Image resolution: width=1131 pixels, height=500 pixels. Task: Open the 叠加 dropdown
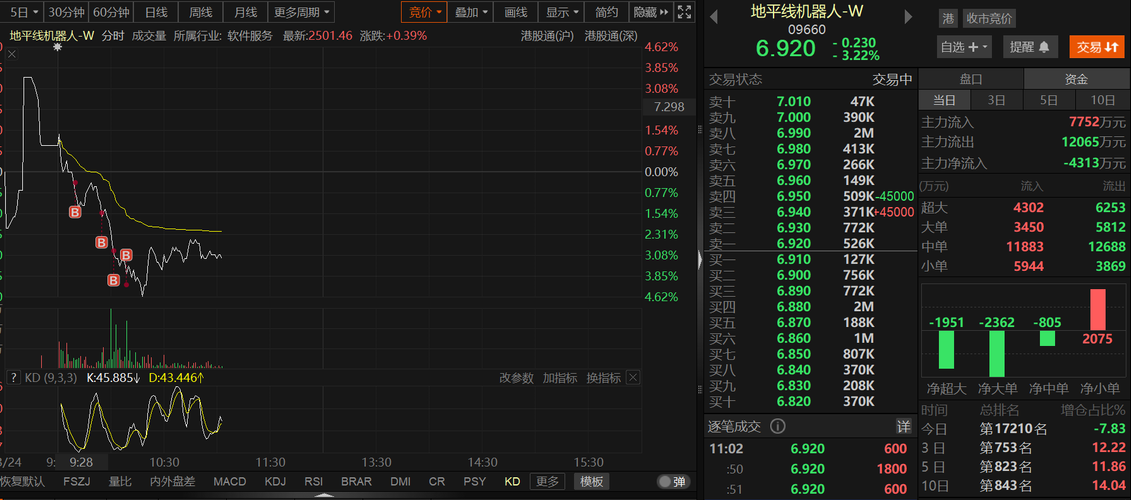point(471,12)
